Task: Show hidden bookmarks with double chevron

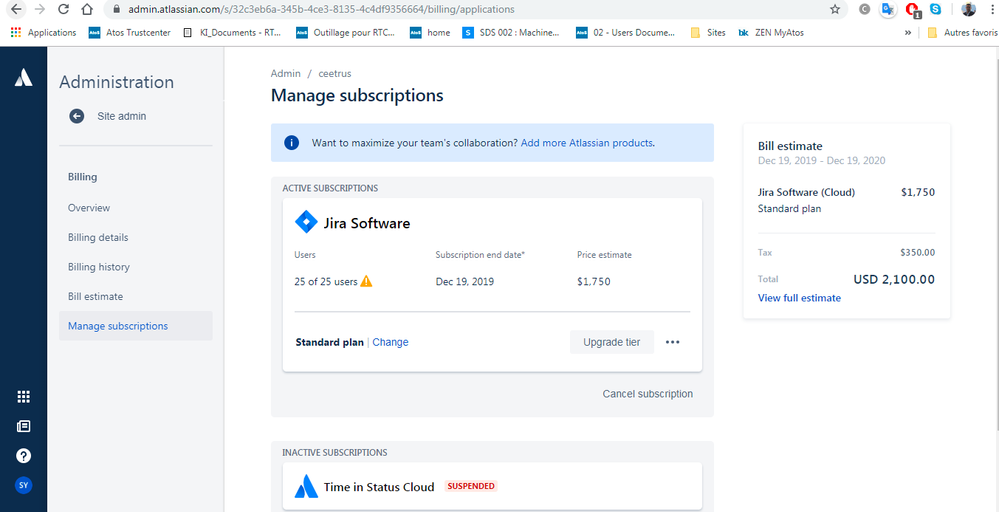Action: [x=907, y=32]
